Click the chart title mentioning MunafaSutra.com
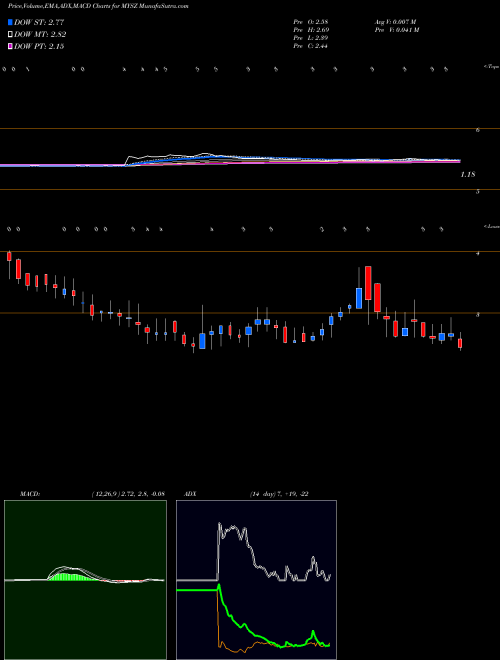 coord(98,6)
